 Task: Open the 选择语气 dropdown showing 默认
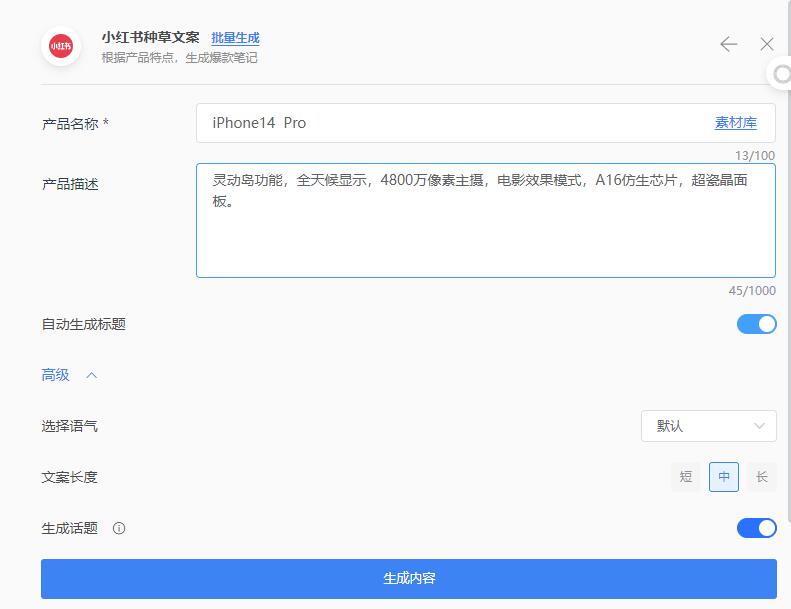click(708, 426)
